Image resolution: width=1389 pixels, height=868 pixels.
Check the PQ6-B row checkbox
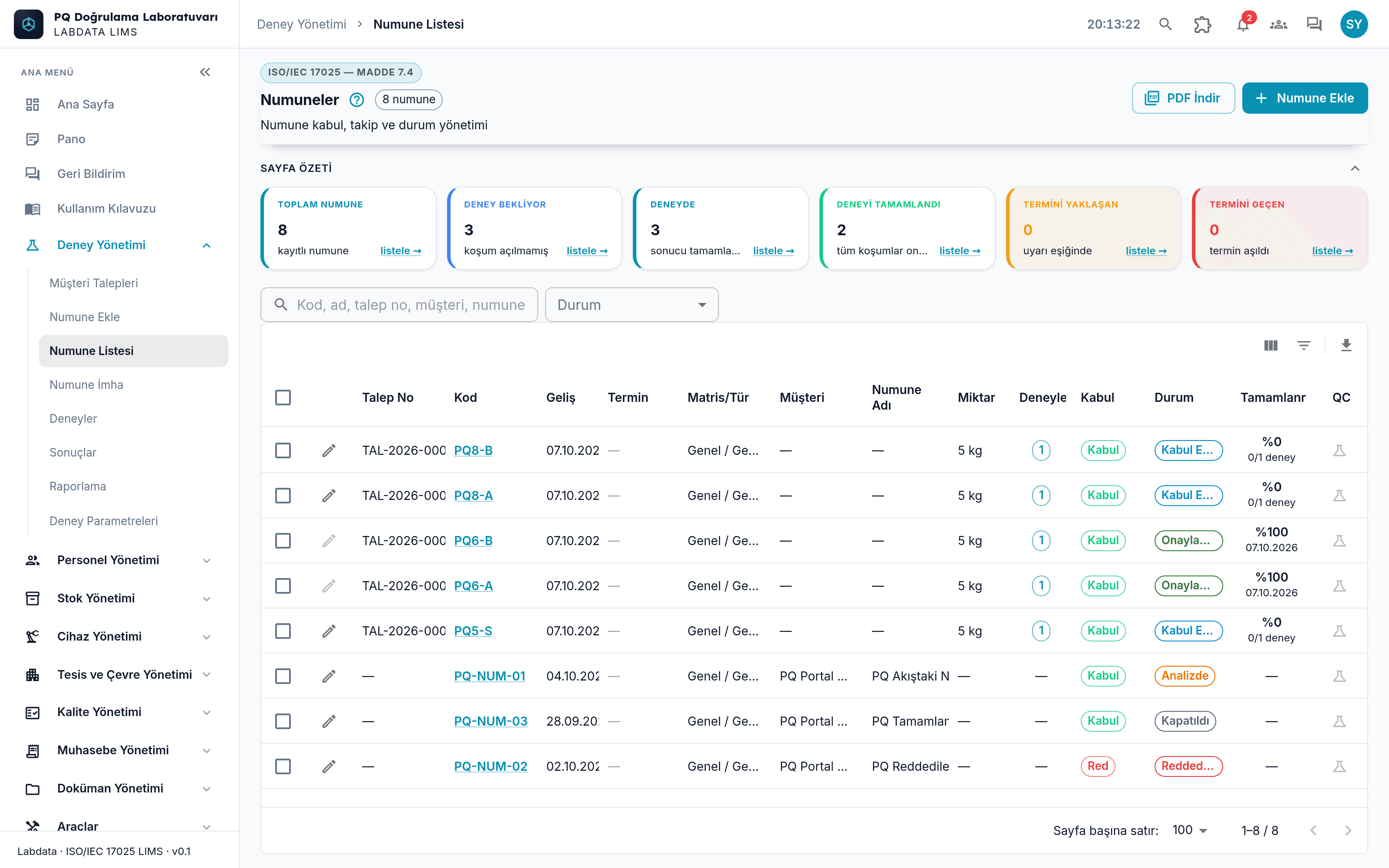pyautogui.click(x=283, y=541)
